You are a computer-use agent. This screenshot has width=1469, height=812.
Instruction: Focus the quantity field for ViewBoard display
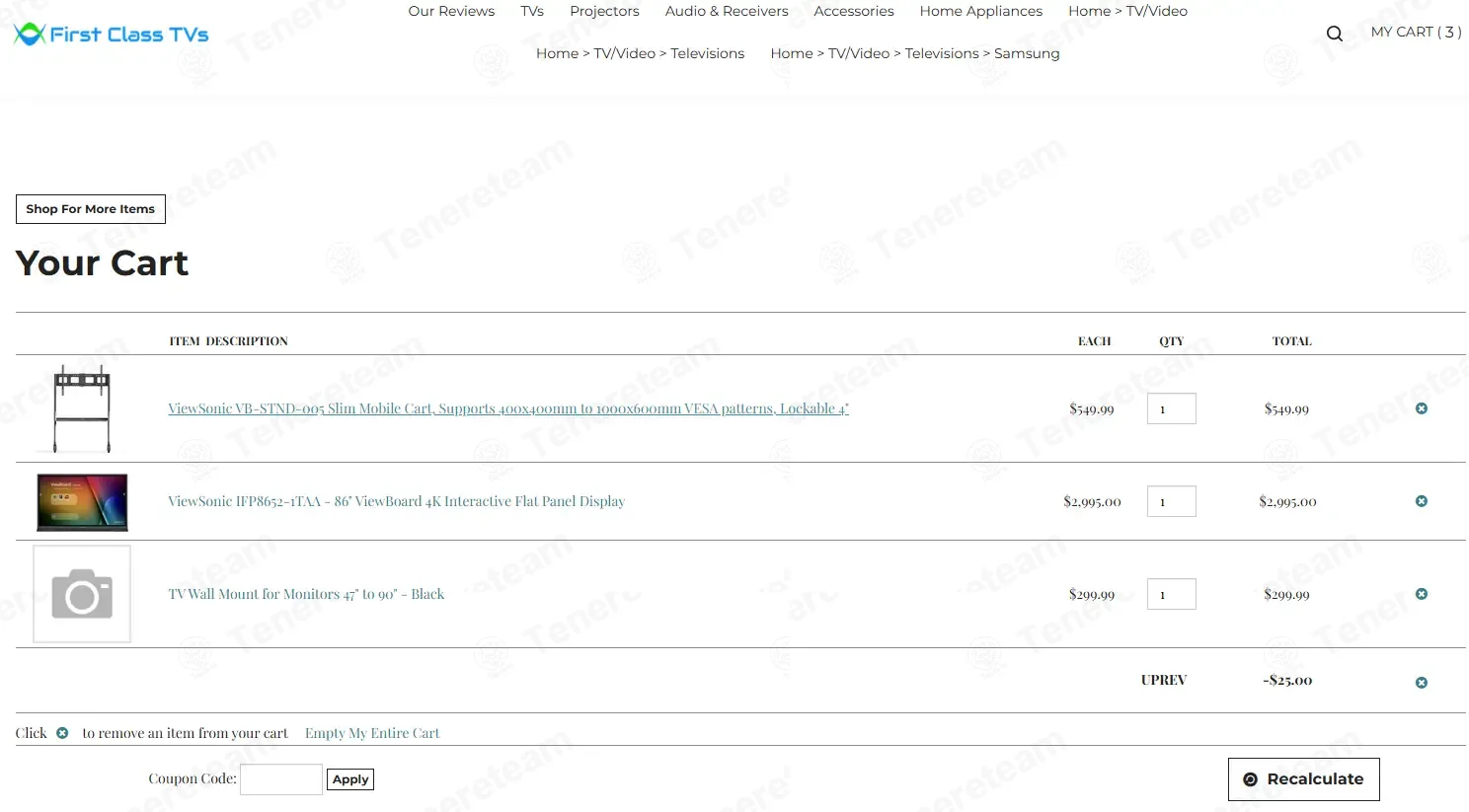(x=1172, y=501)
